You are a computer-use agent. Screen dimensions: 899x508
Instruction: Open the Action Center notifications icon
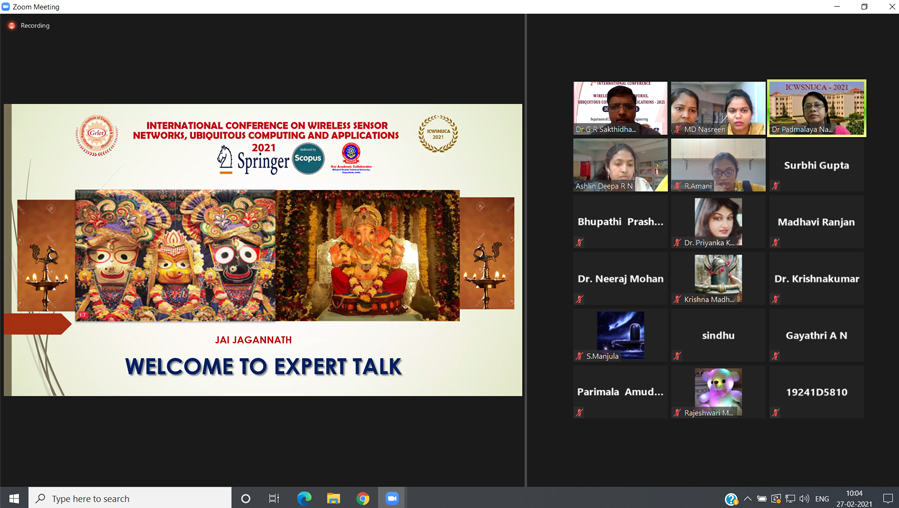click(x=887, y=498)
